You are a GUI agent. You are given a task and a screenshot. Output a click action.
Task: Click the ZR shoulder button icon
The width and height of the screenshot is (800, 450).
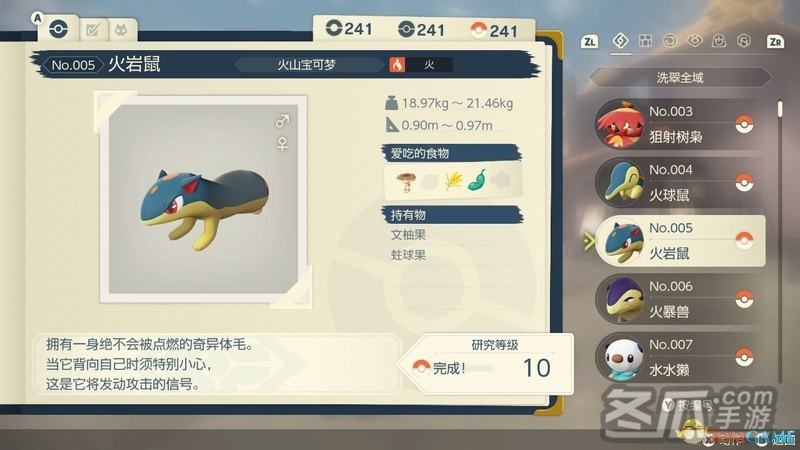775,41
